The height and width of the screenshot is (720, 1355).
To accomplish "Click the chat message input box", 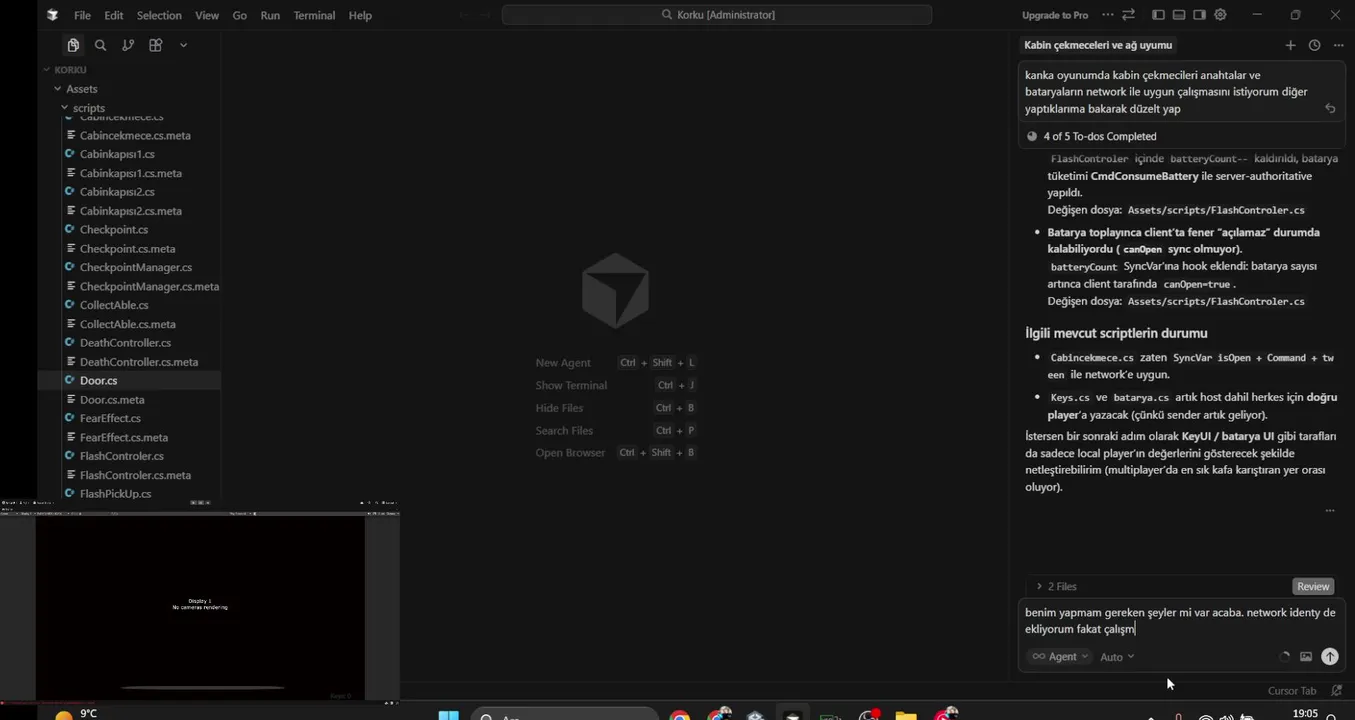I will (x=1180, y=621).
